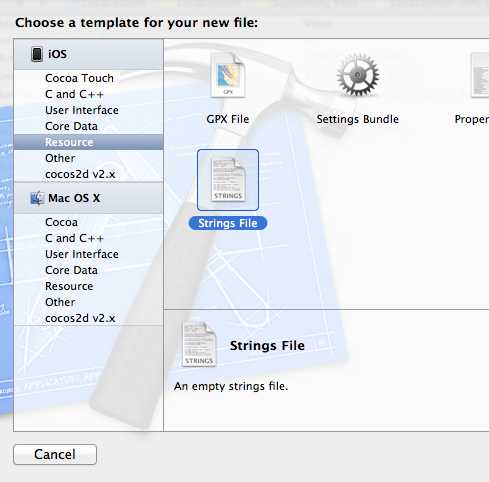Cancel the new file dialog

pos(55,454)
